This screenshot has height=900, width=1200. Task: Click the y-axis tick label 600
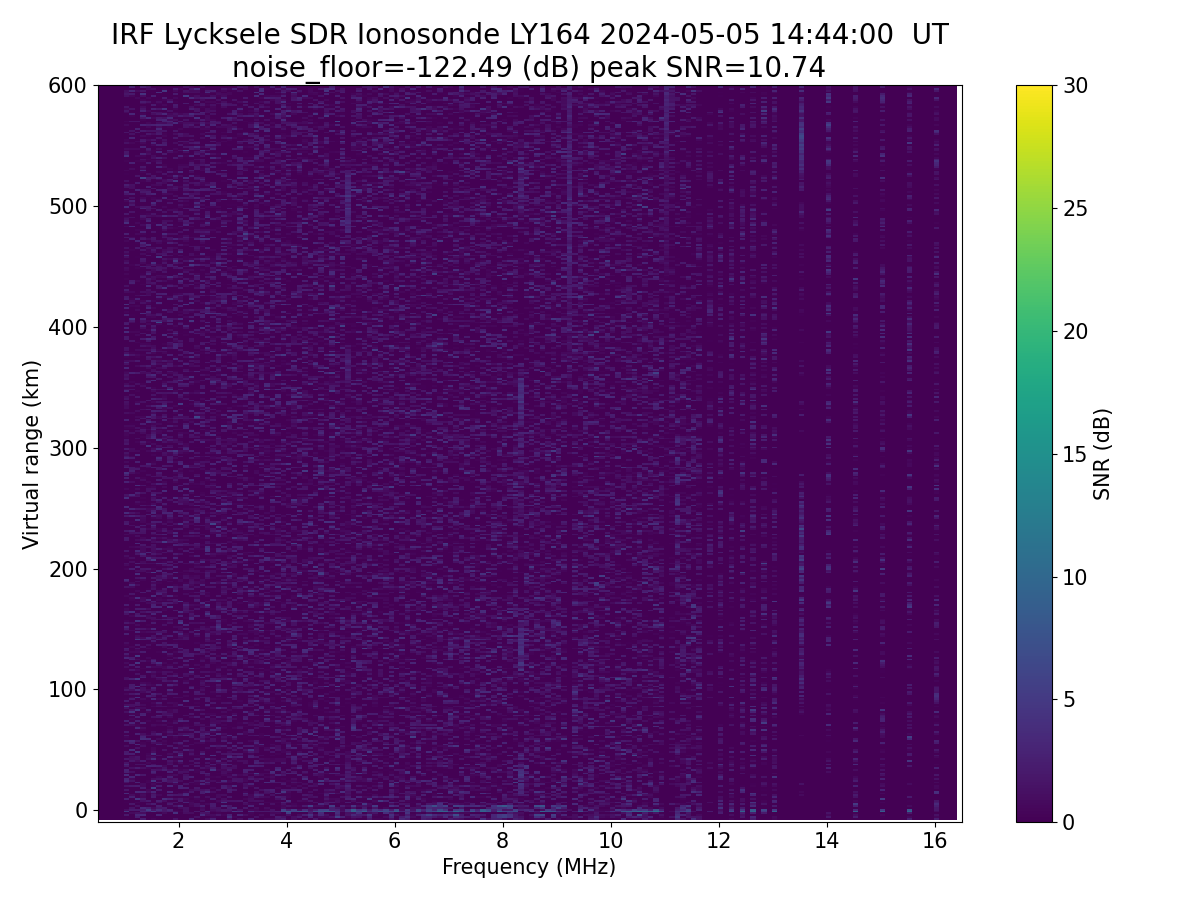[67, 86]
